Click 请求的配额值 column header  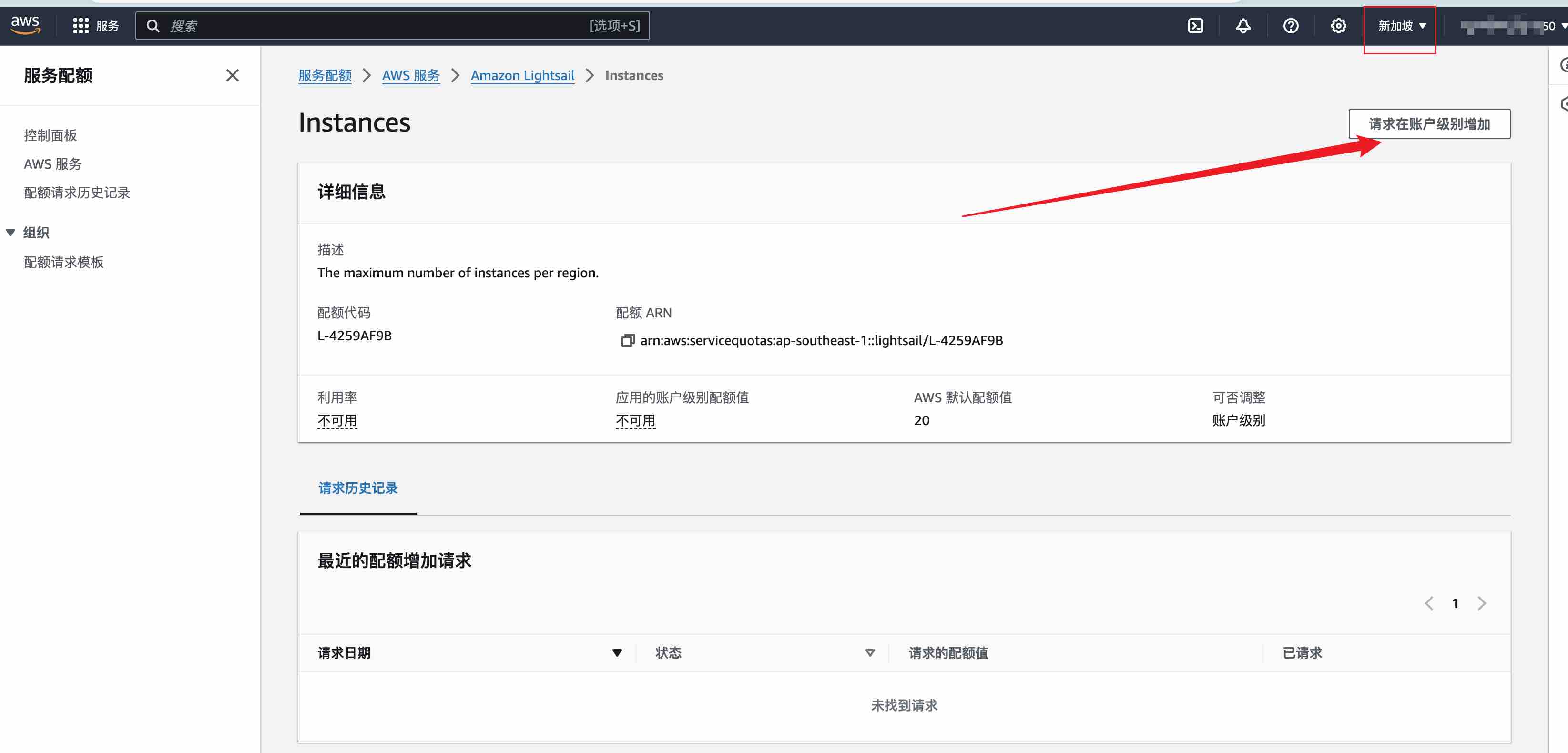point(948,653)
